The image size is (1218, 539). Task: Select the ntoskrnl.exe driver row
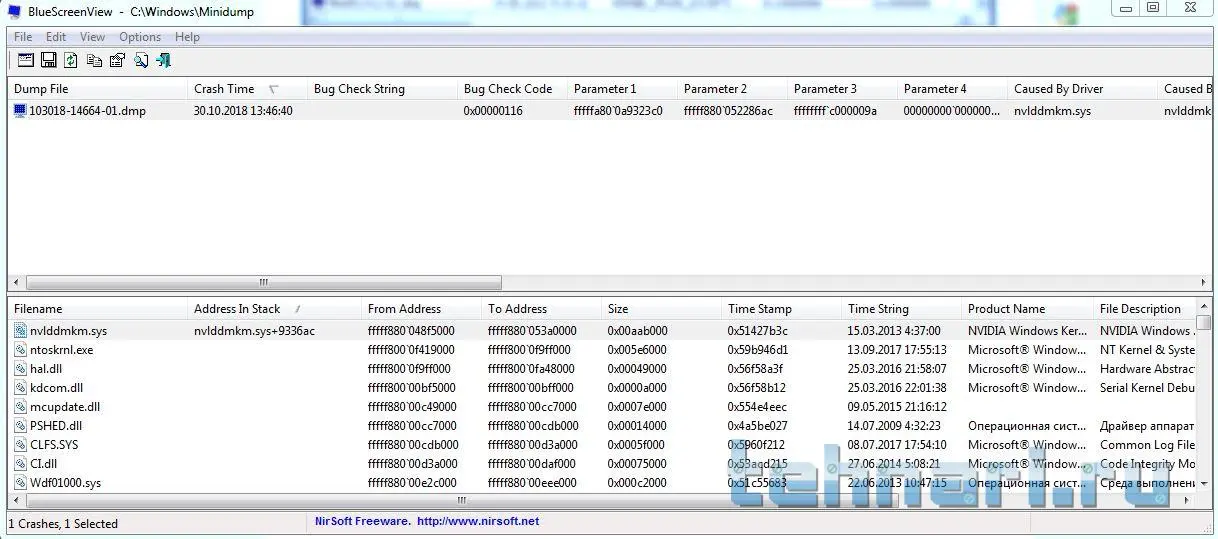click(61, 350)
